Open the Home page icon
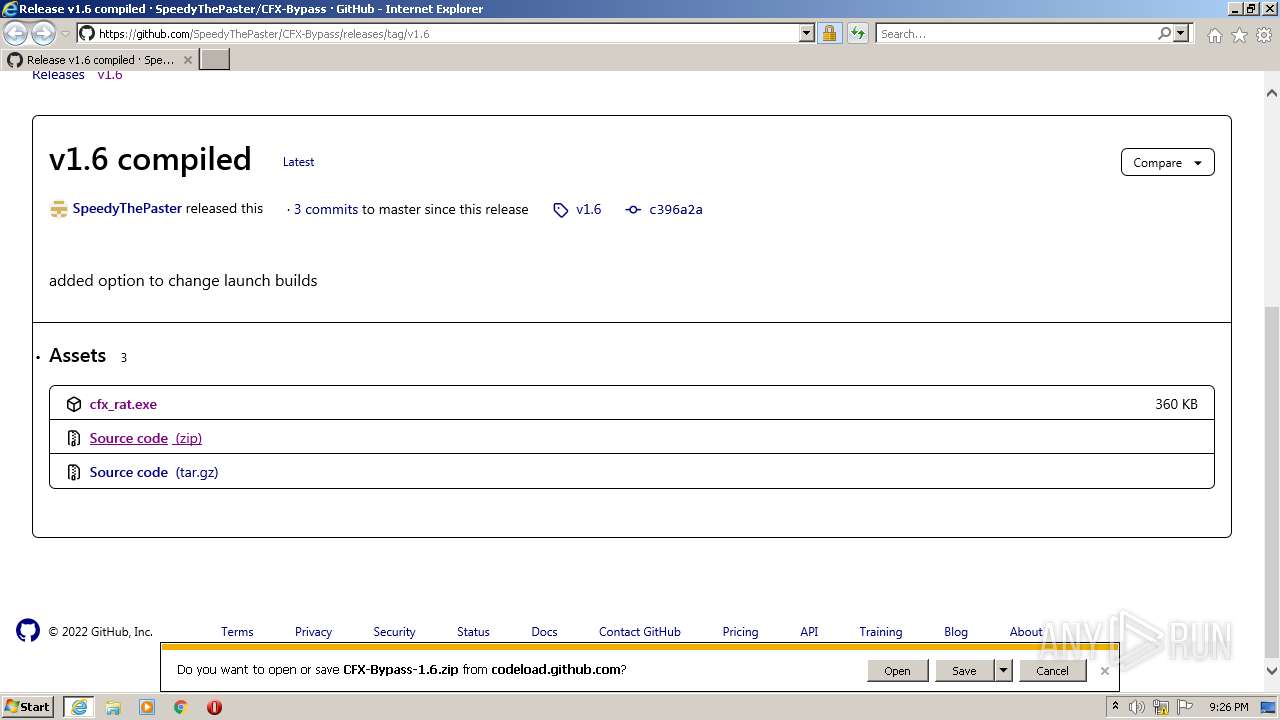1280x720 pixels. (1214, 35)
